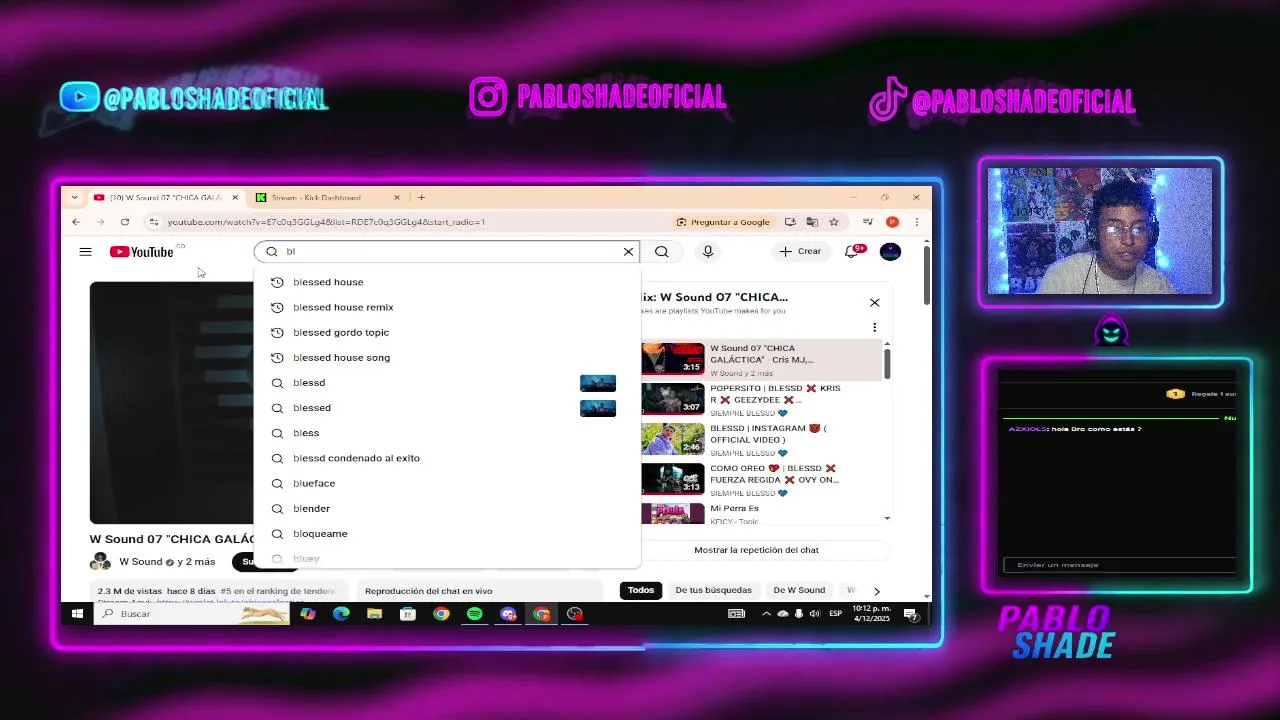This screenshot has height=720, width=1280.
Task: Click the translate page icon
Action: (812, 222)
